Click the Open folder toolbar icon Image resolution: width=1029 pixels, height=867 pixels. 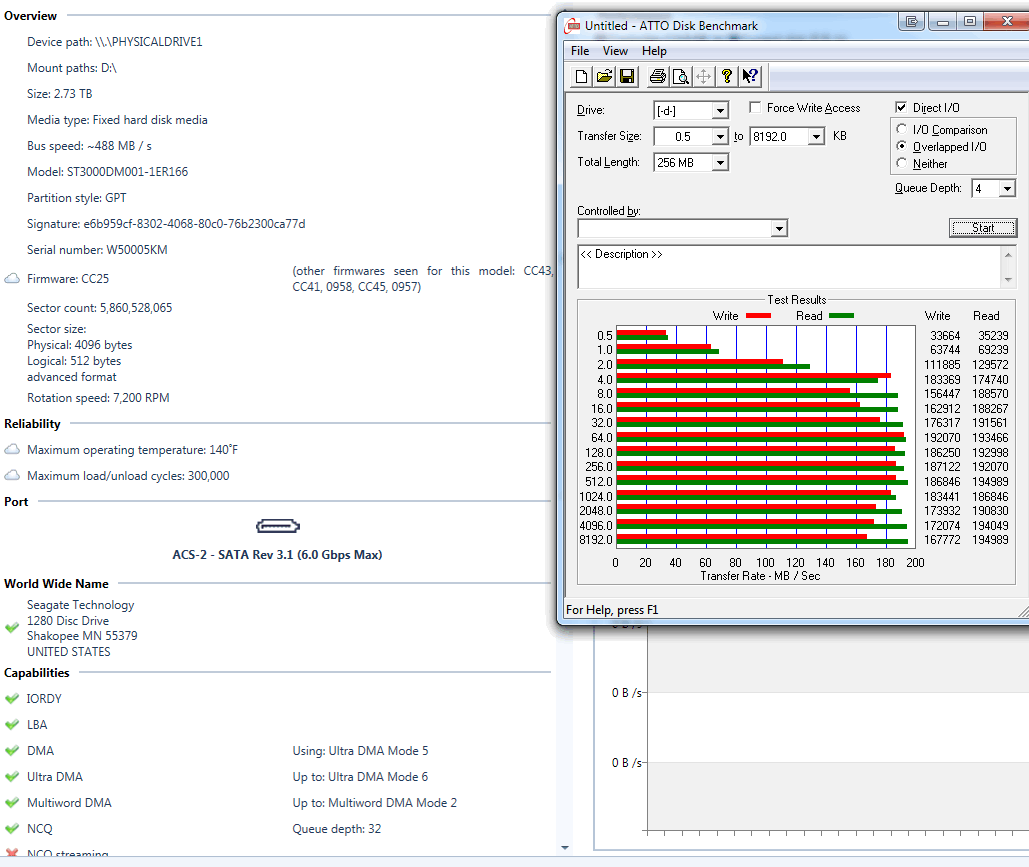[x=604, y=77]
